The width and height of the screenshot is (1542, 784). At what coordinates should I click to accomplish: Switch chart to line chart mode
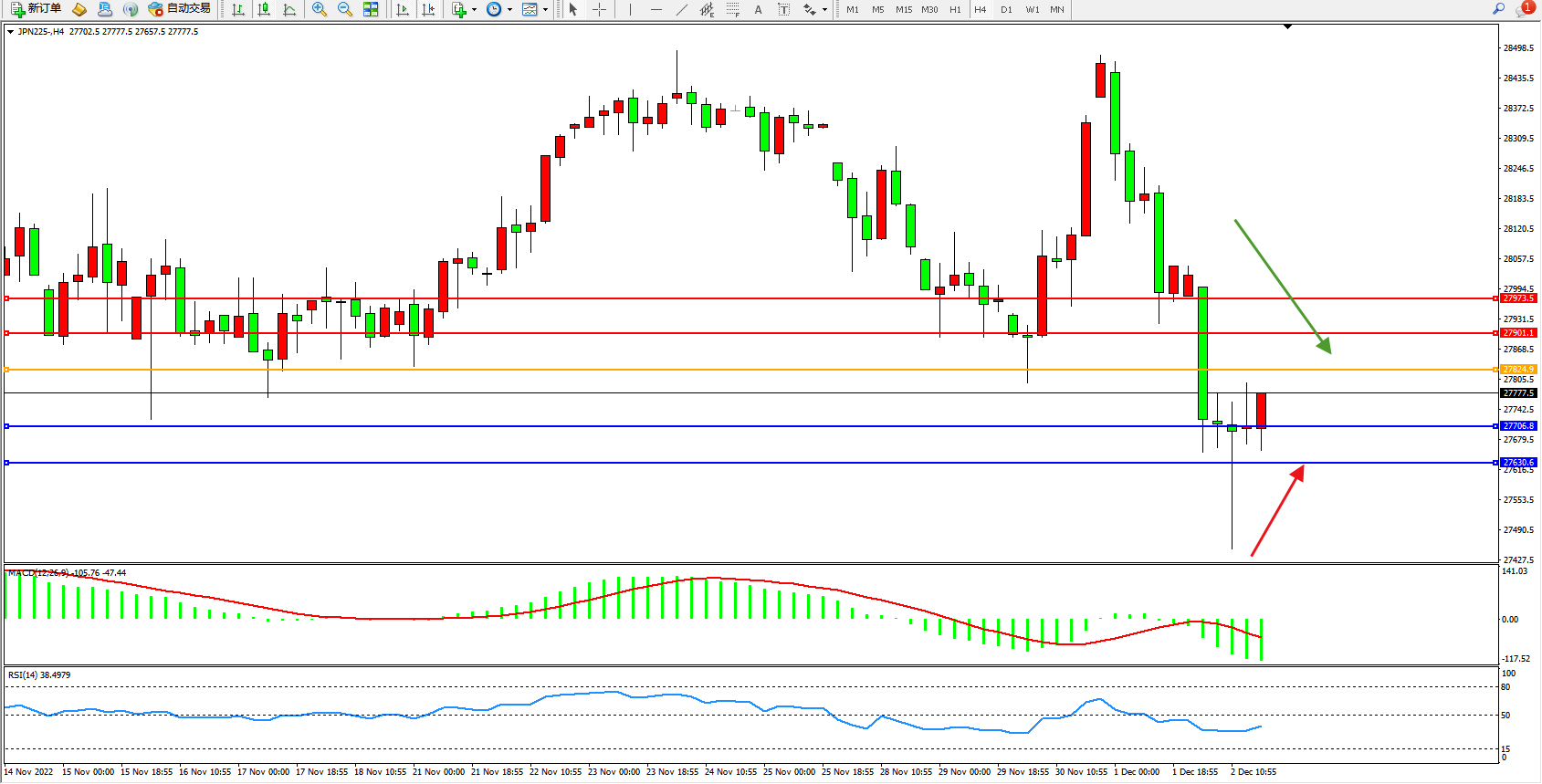click(x=289, y=9)
